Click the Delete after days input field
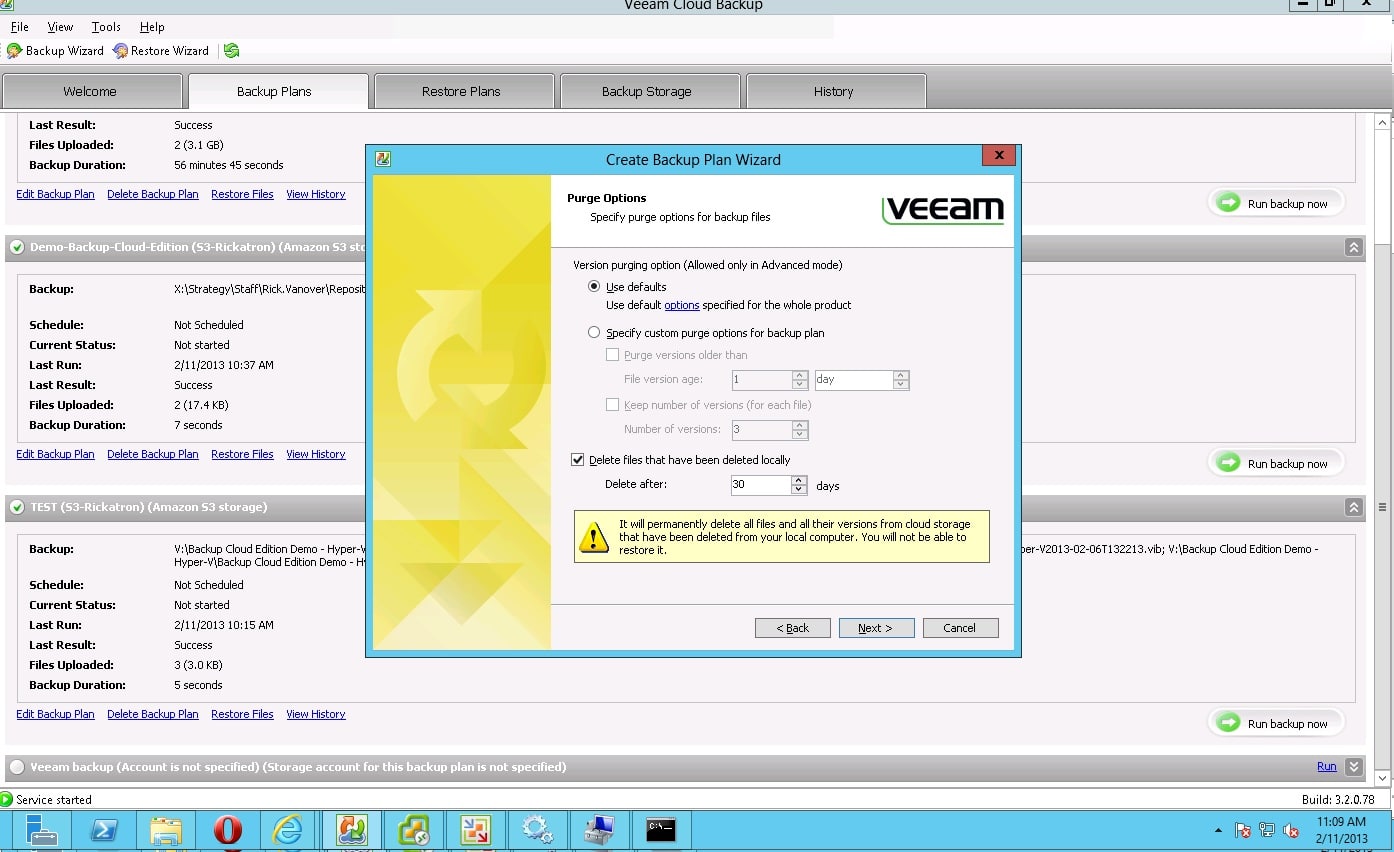Screen dimensions: 1394x852 [760, 485]
